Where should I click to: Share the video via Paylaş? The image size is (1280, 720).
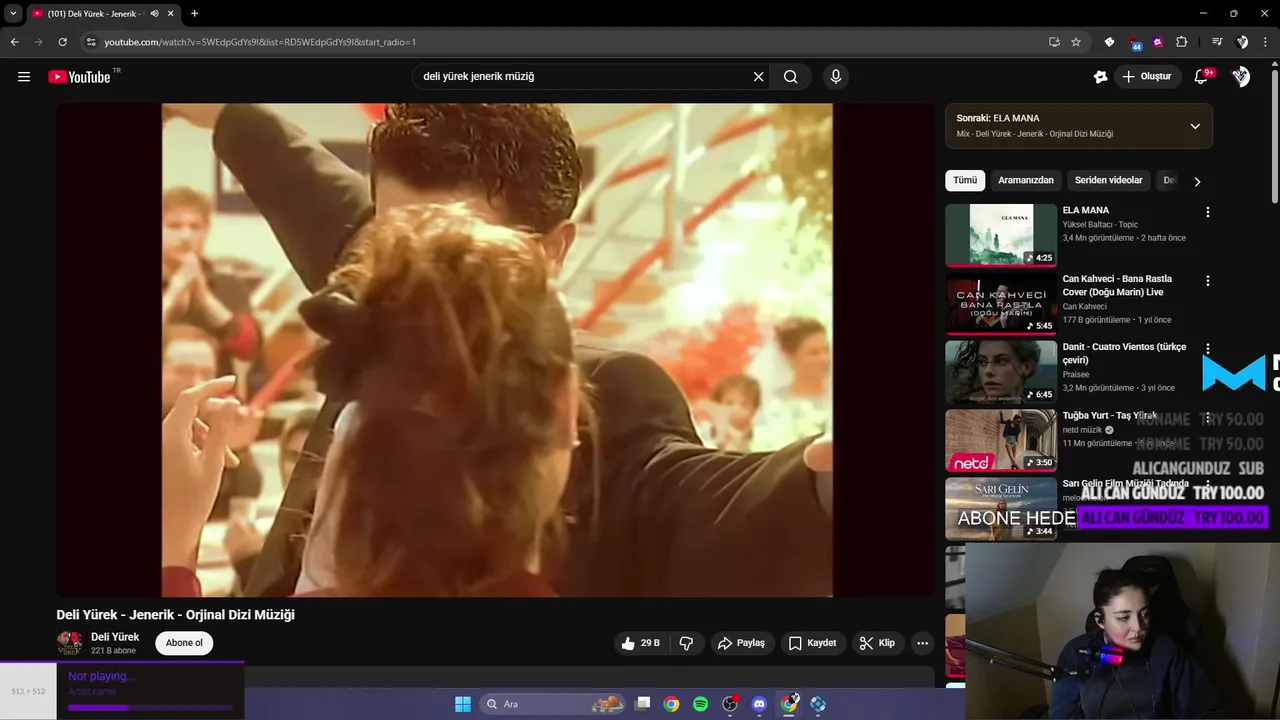pos(741,643)
